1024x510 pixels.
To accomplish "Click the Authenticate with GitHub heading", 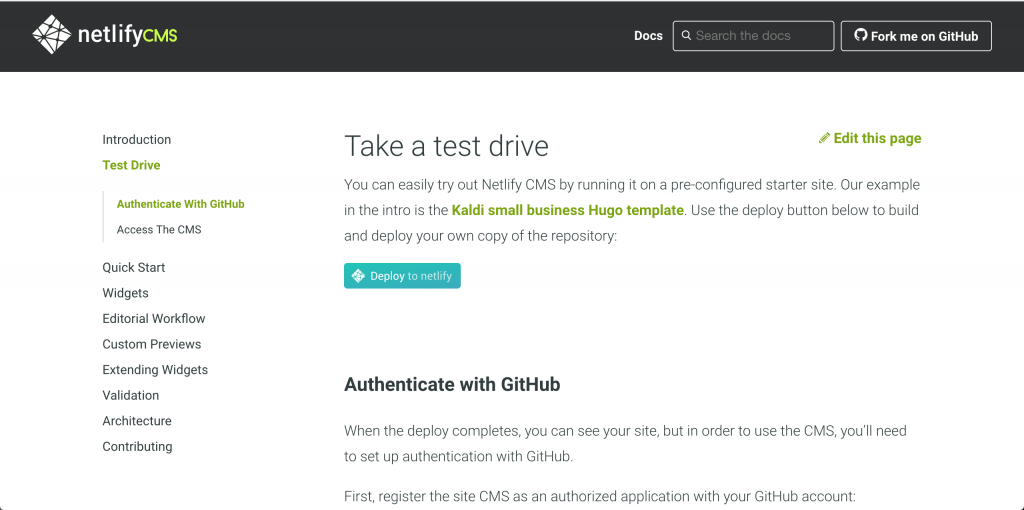I will click(x=452, y=385).
